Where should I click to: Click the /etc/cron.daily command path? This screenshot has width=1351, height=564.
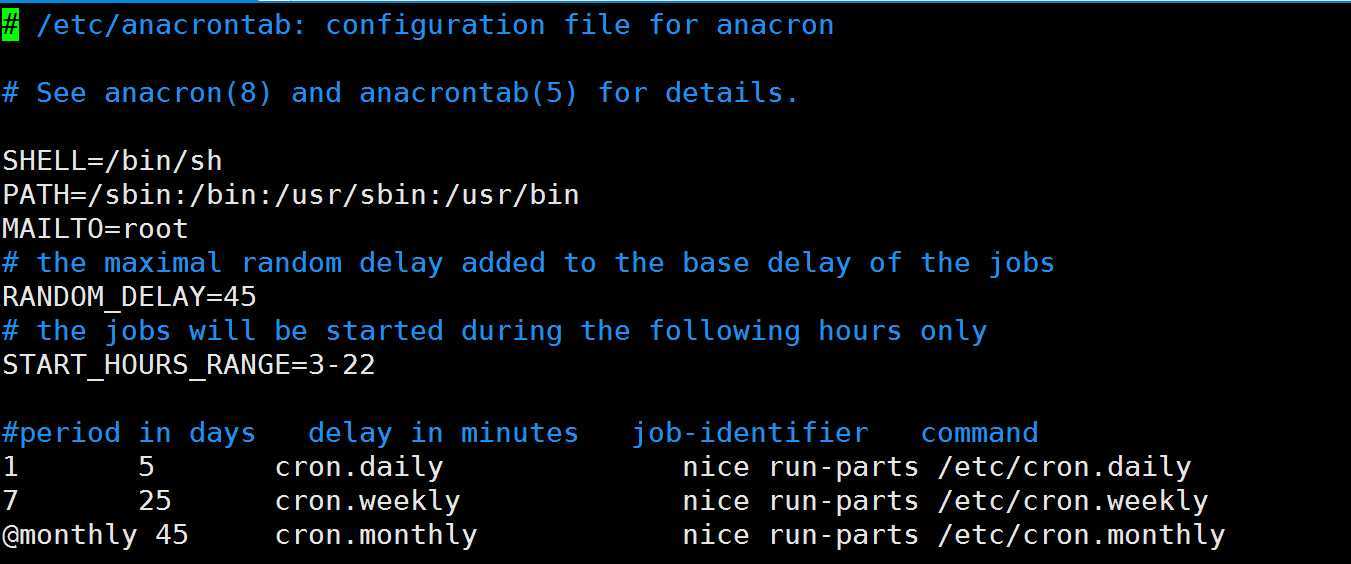(x=1063, y=467)
